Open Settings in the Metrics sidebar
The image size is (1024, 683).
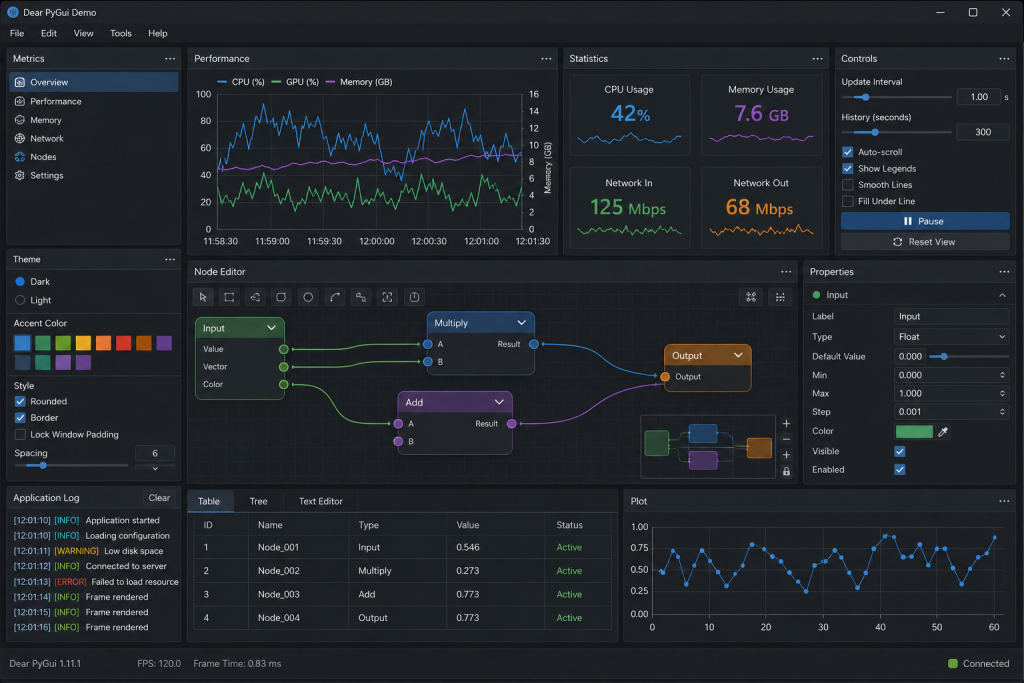coord(93,176)
